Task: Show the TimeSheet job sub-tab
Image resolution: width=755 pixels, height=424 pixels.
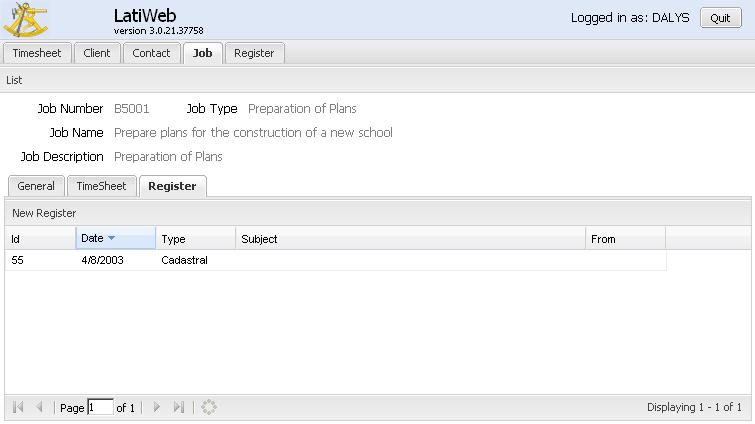Action: [101, 186]
